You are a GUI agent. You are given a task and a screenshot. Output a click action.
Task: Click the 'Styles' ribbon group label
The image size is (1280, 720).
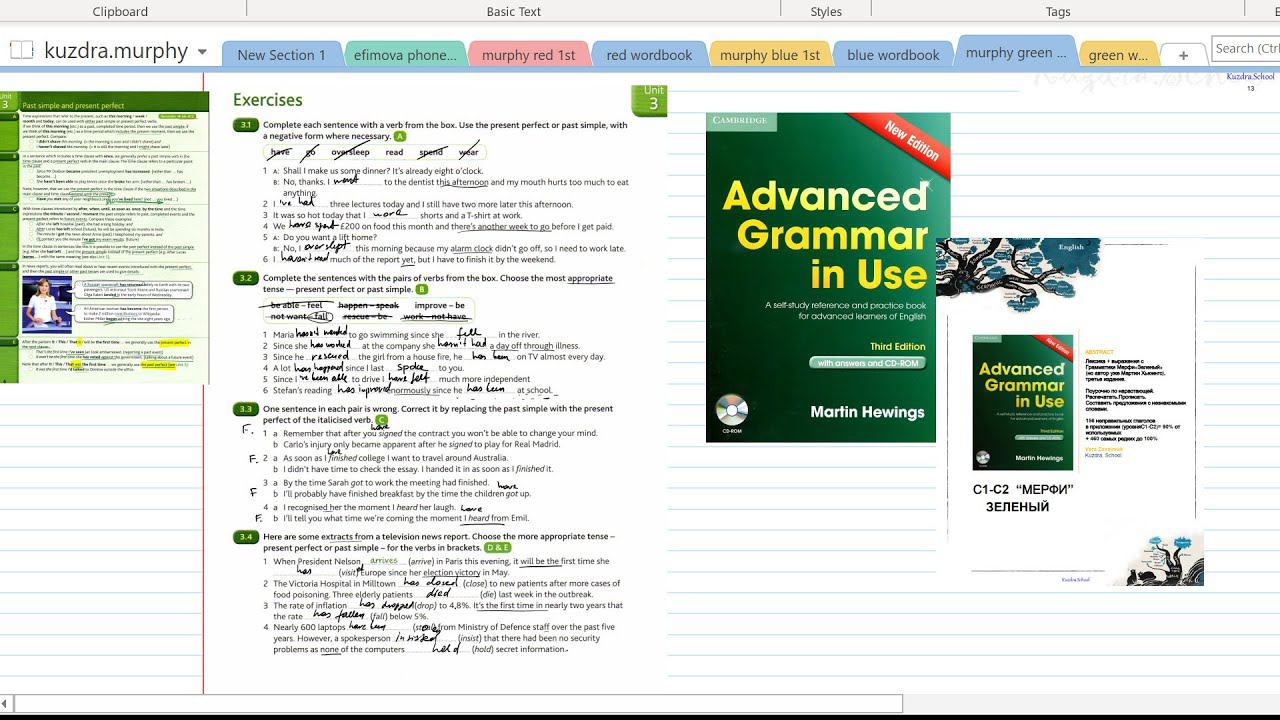pyautogui.click(x=826, y=12)
